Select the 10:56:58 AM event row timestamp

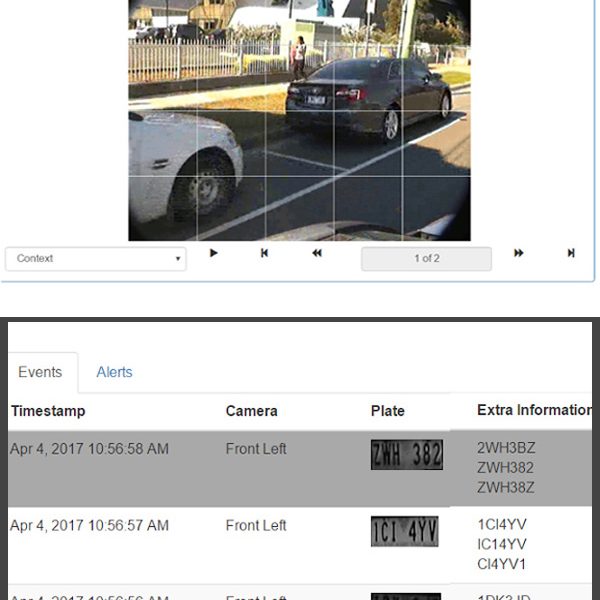coord(89,449)
